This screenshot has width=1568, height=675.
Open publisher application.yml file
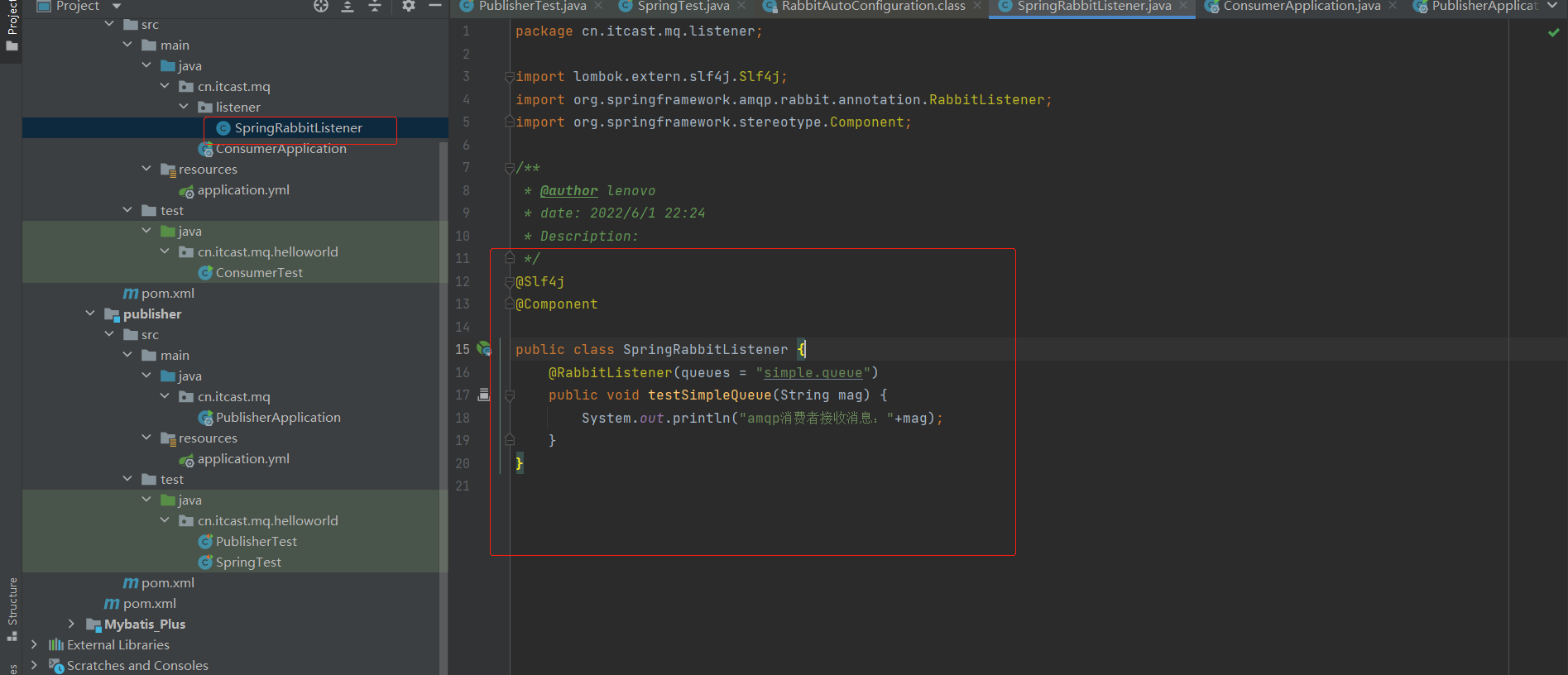pos(243,459)
